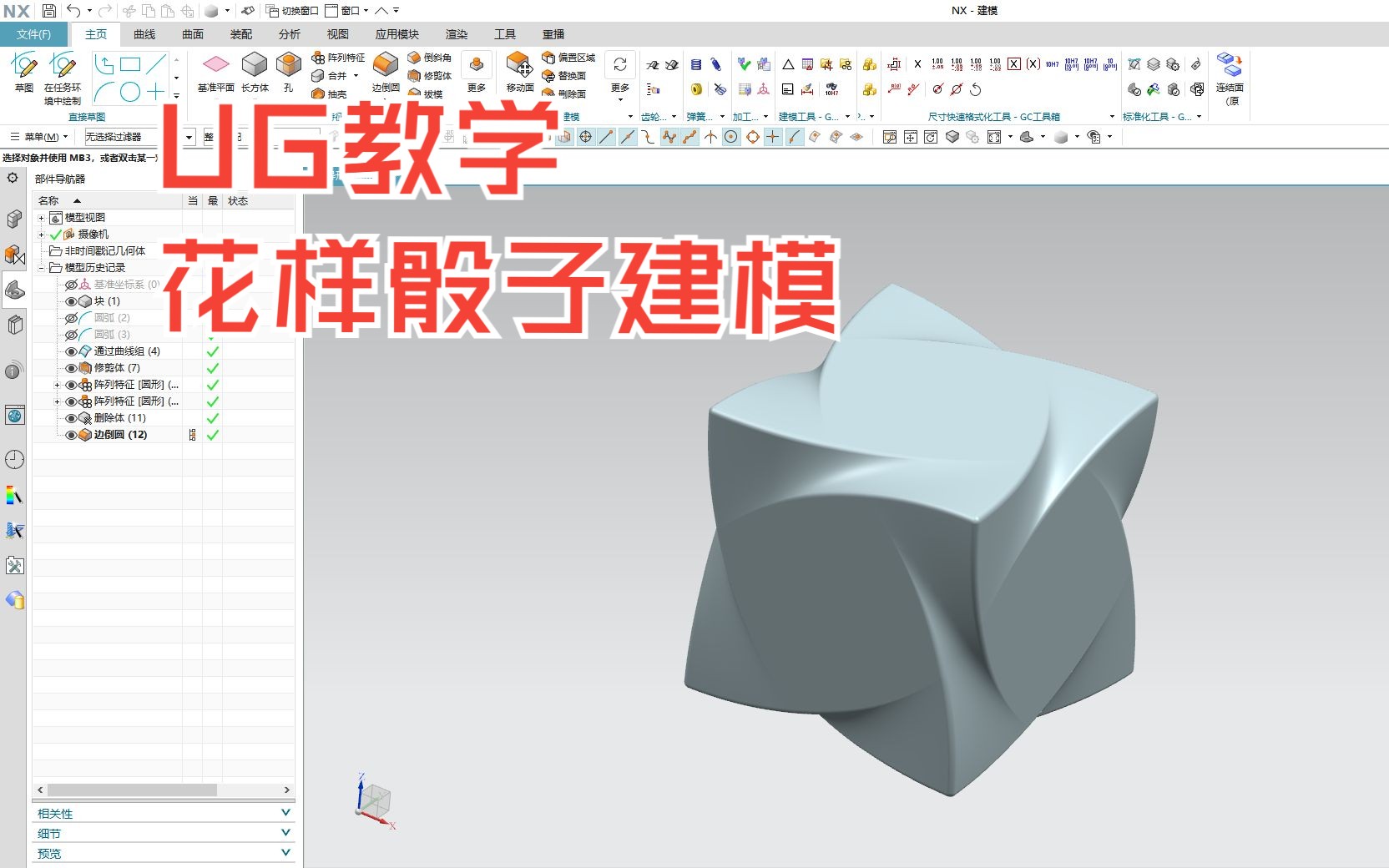Click the 基准平面 datum plane icon
Screen dimensions: 1389x868
point(215,71)
